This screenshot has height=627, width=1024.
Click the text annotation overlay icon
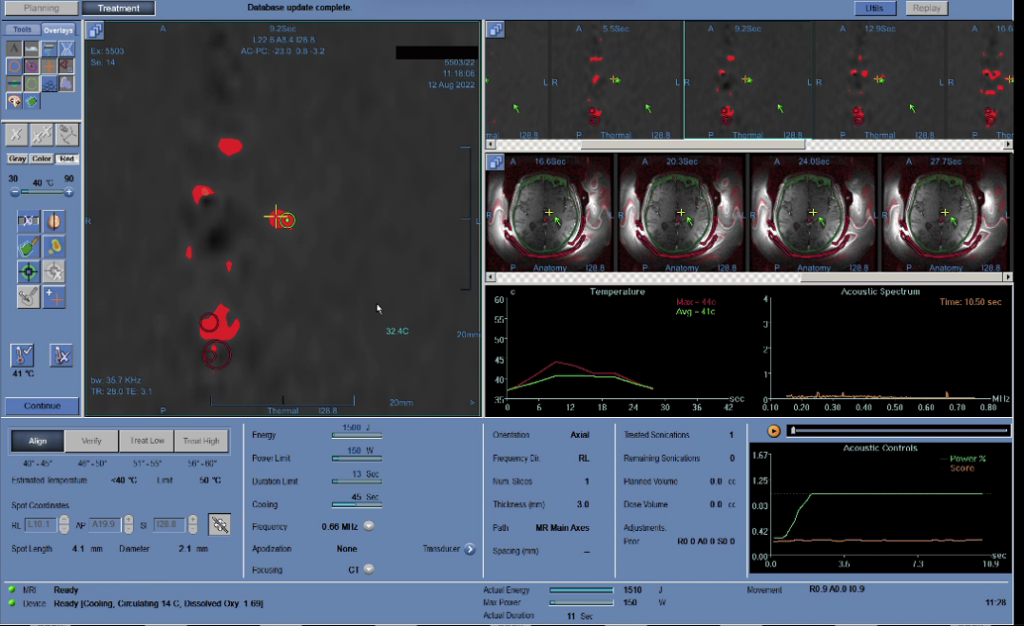[16, 48]
